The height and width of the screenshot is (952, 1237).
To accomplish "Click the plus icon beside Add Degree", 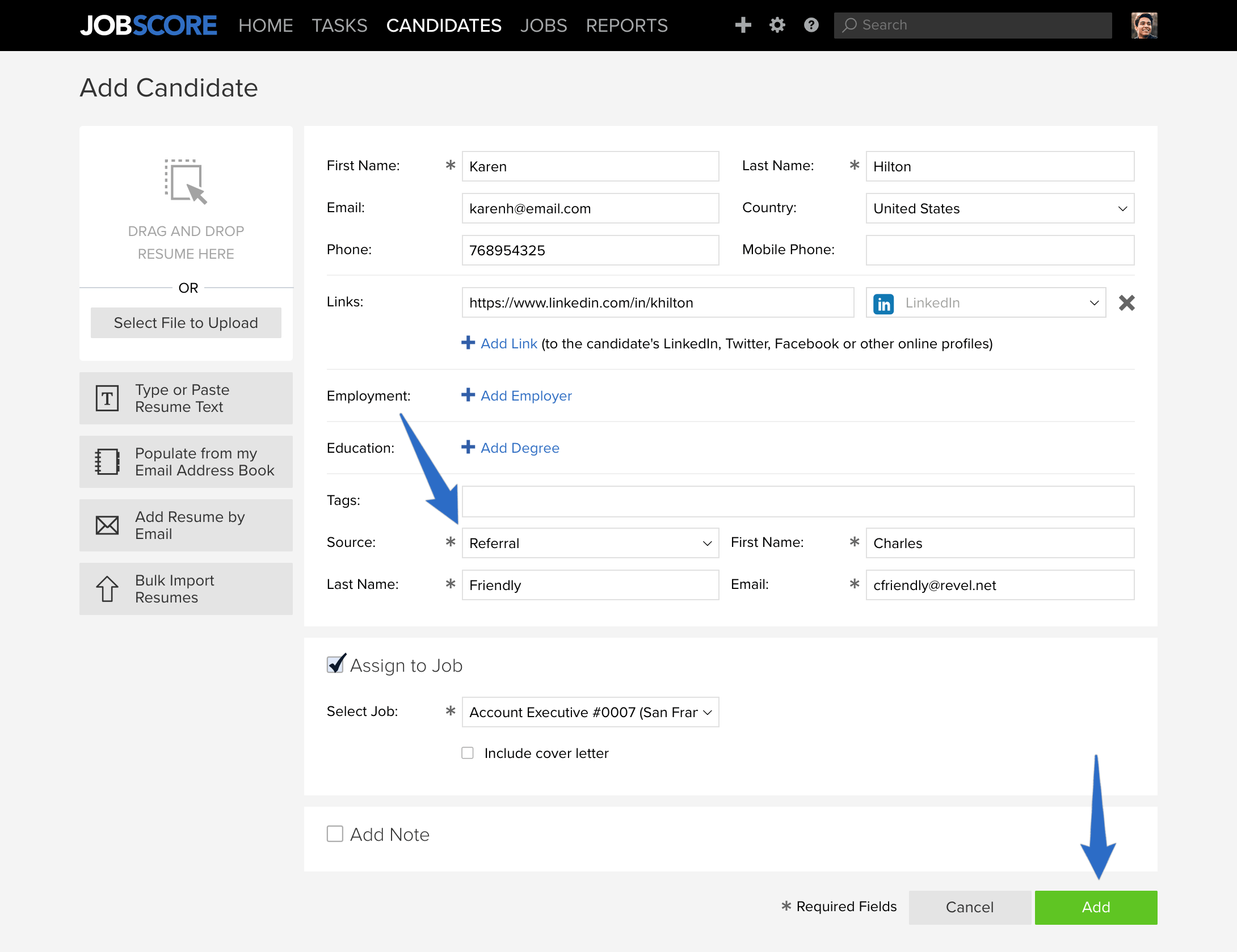I will pyautogui.click(x=468, y=447).
